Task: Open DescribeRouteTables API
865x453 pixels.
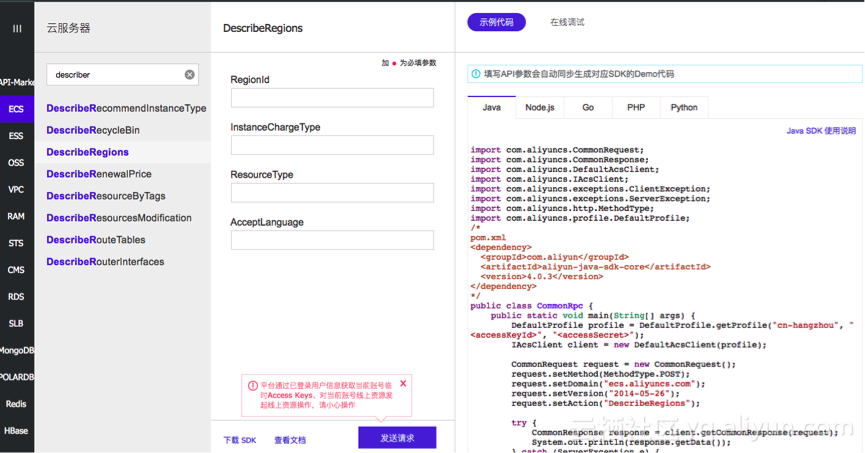Action: 96,240
